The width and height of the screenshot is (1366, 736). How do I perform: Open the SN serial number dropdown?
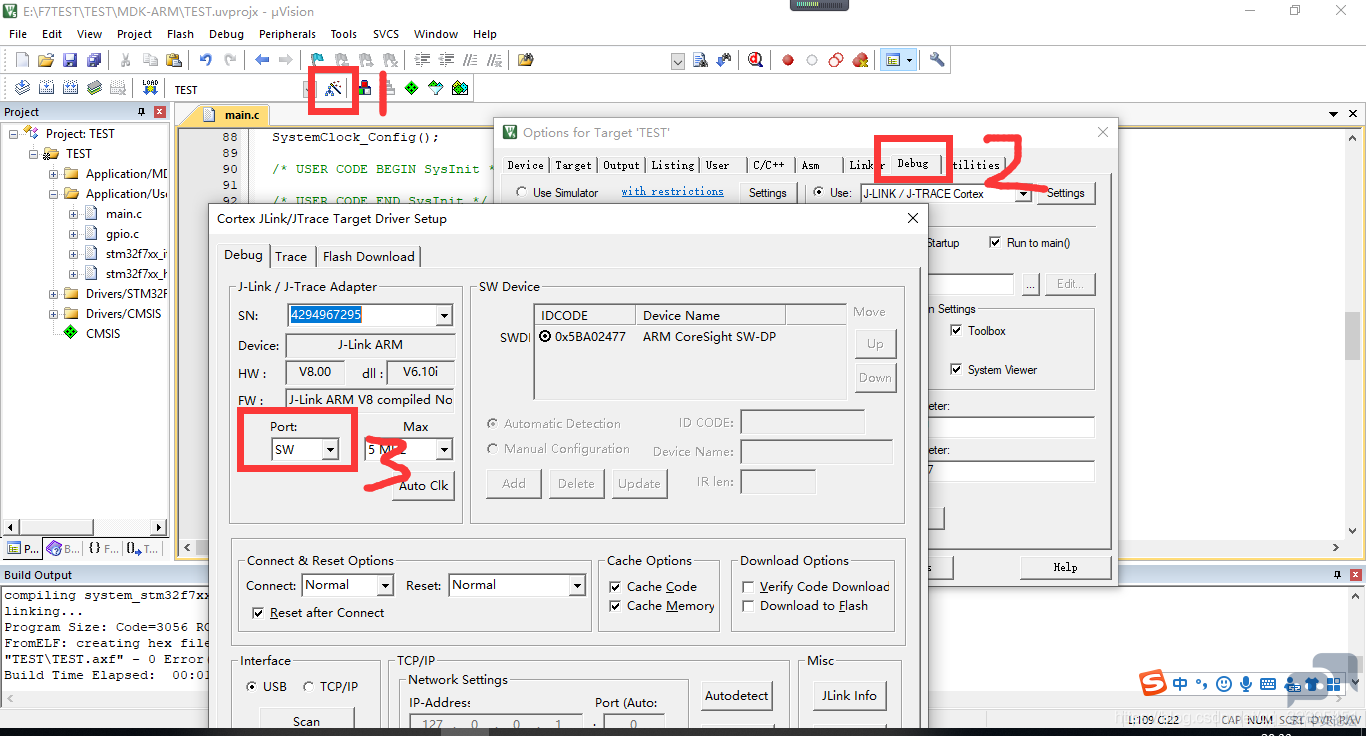(x=444, y=315)
